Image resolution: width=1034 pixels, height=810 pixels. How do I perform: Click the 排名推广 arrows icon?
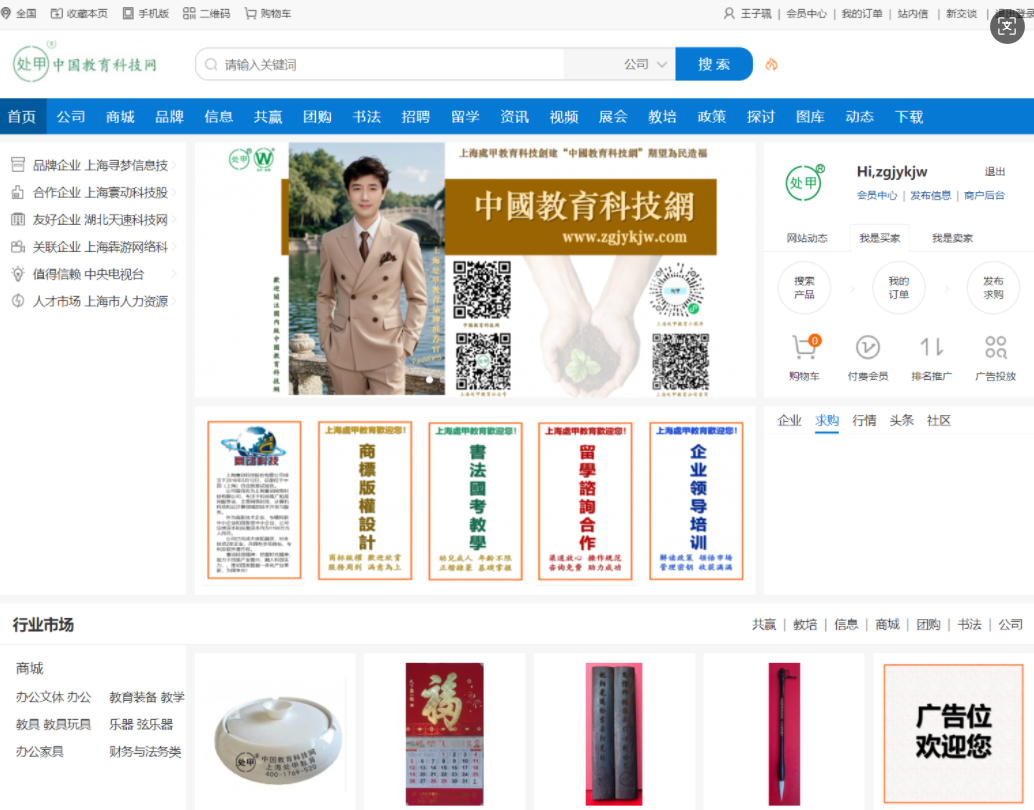(932, 347)
